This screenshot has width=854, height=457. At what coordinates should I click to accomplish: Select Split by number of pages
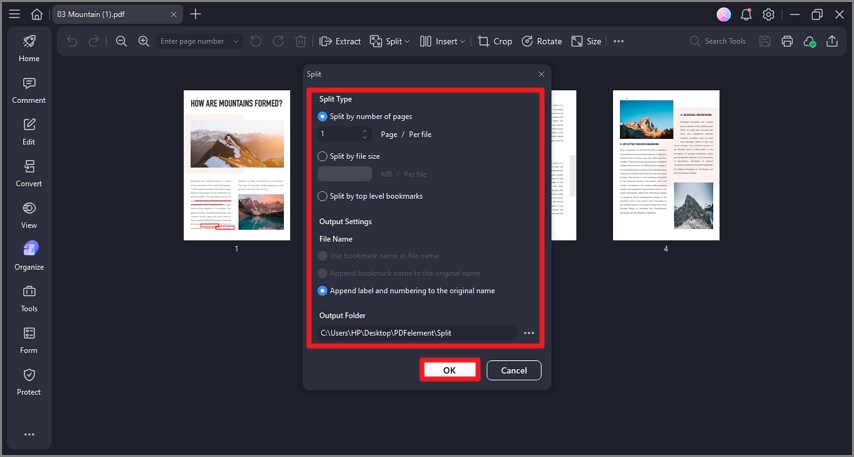(x=365, y=117)
